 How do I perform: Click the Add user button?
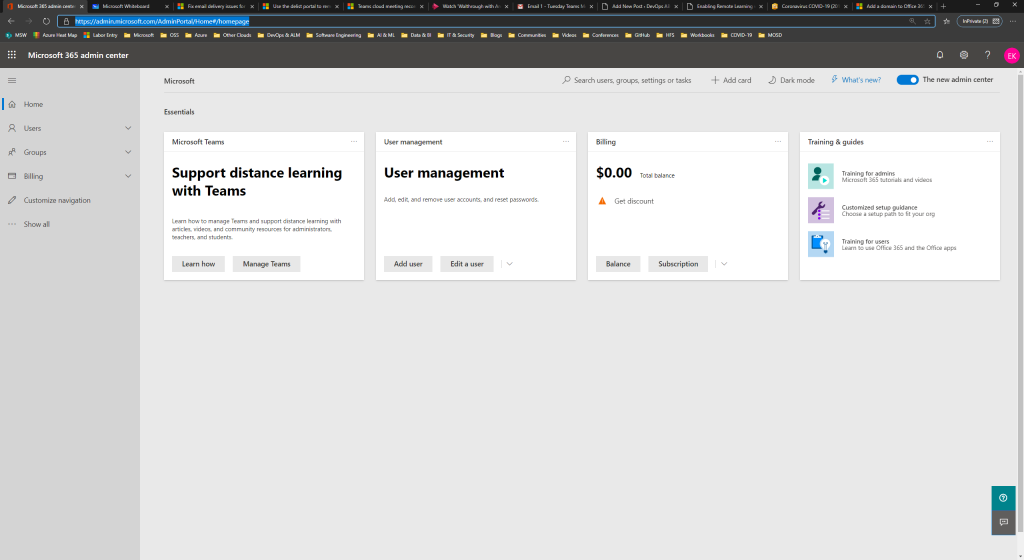tap(408, 264)
